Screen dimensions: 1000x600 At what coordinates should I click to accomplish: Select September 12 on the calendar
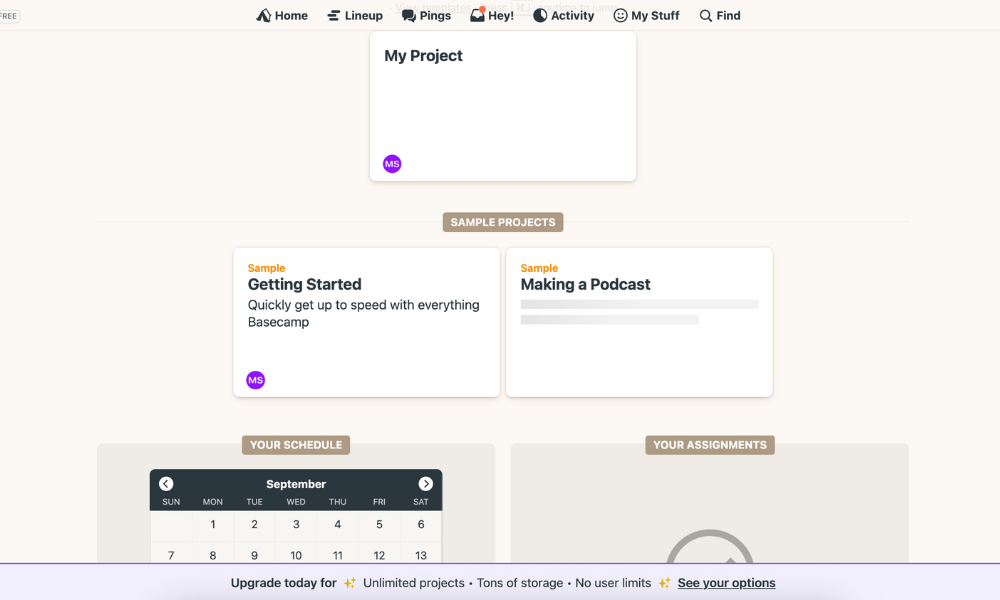(x=379, y=555)
